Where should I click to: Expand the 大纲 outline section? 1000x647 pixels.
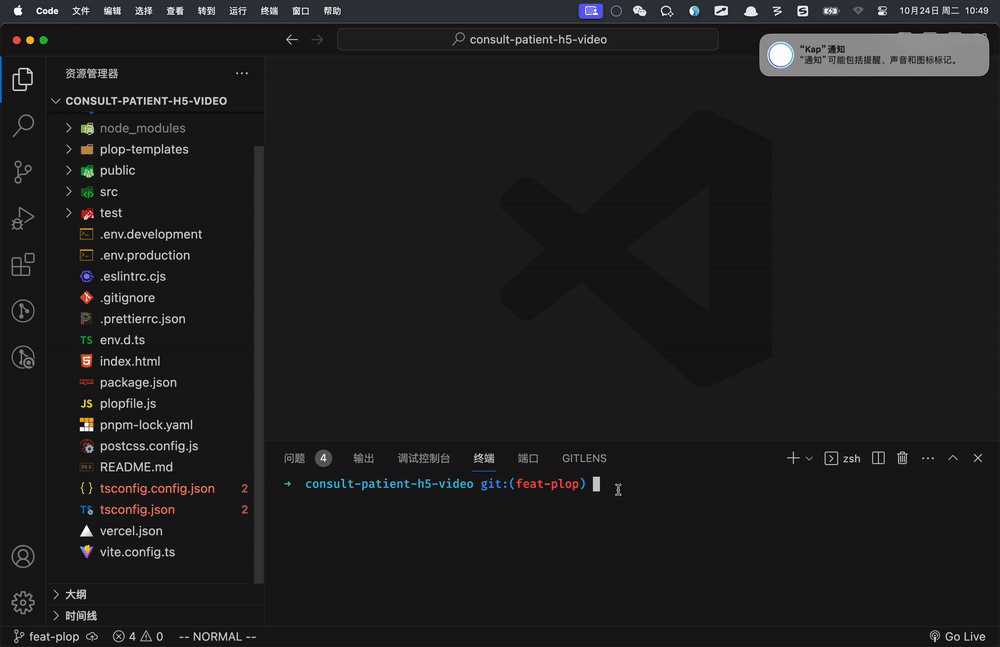point(75,594)
